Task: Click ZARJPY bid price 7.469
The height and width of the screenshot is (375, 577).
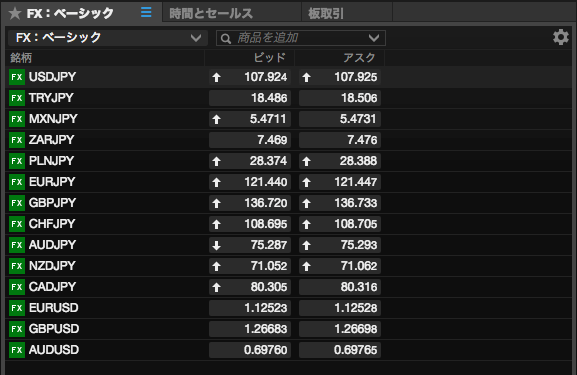Action: point(250,140)
